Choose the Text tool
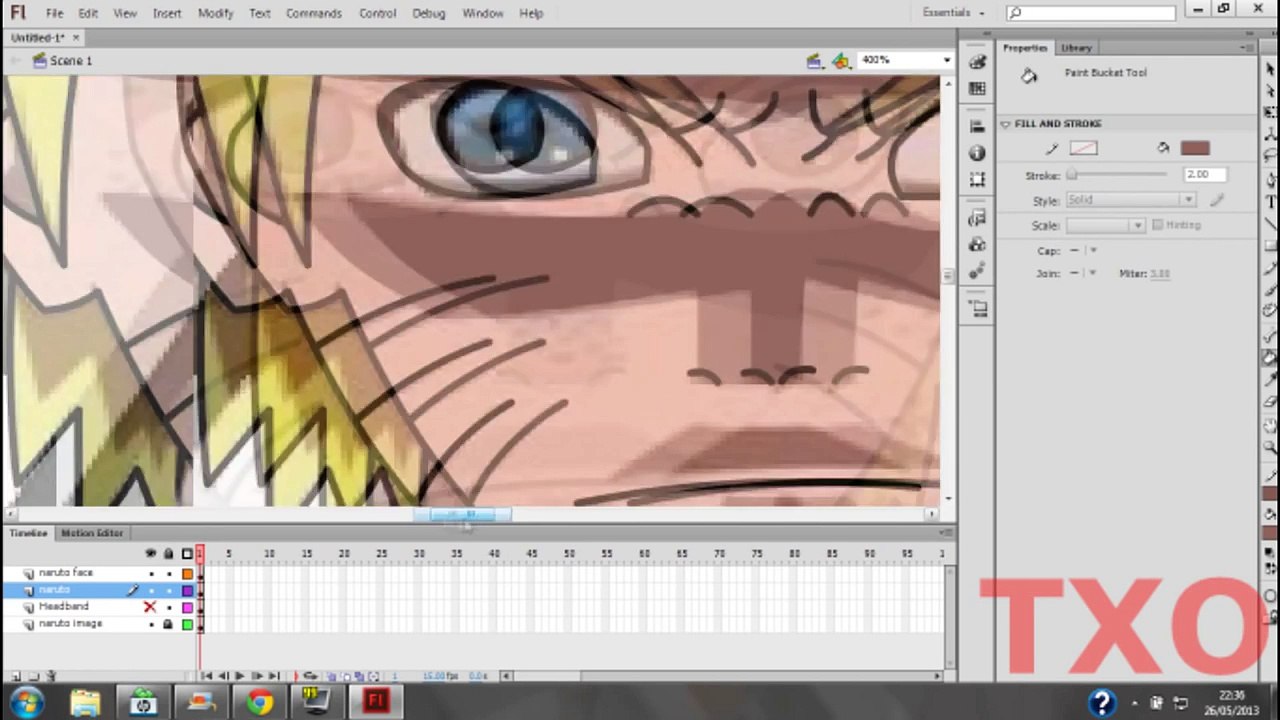Image resolution: width=1280 pixels, height=720 pixels. 1270,201
